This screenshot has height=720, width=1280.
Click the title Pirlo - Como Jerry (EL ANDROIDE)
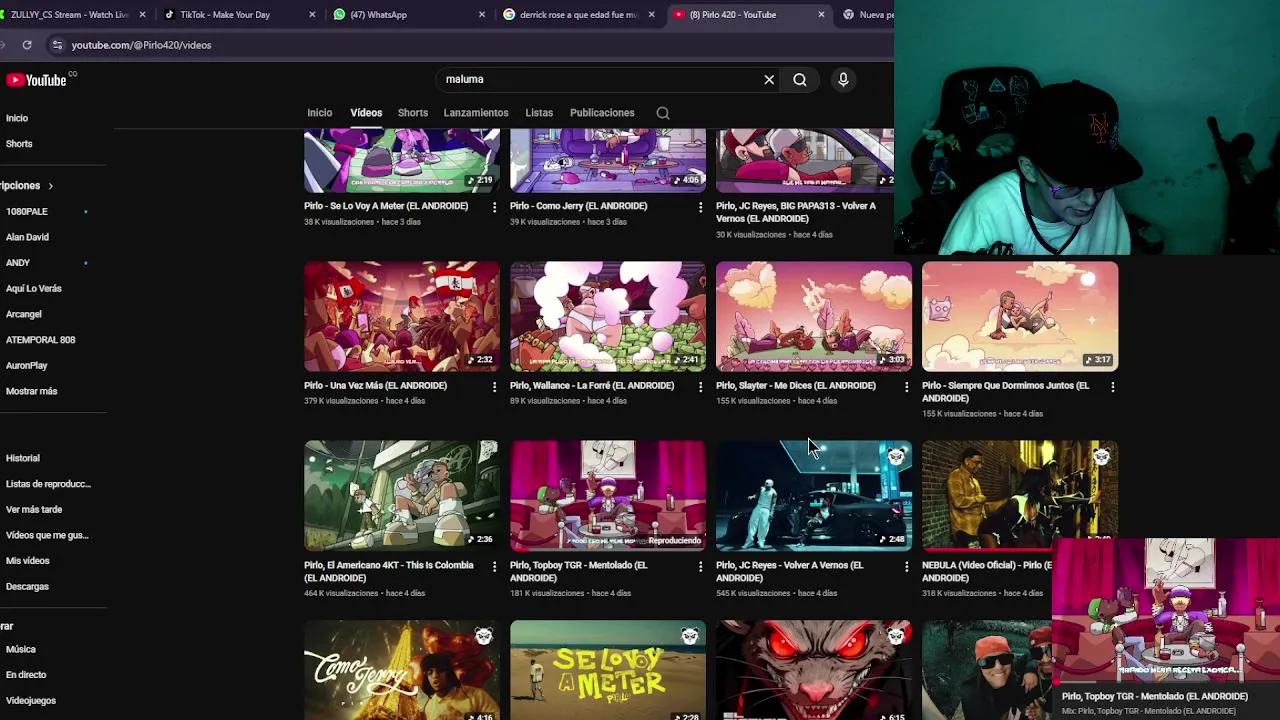click(x=578, y=206)
